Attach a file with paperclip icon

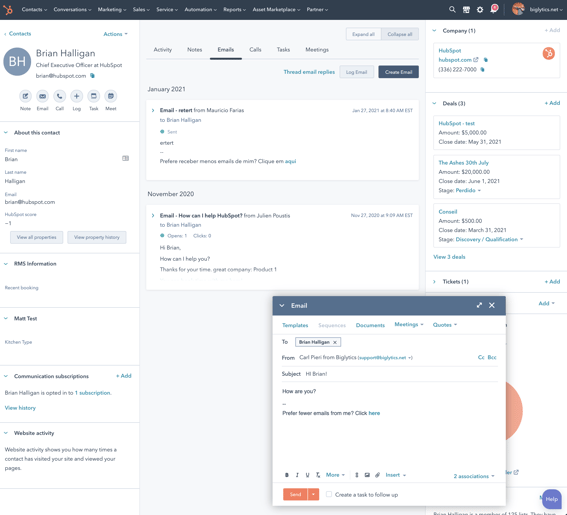(378, 475)
